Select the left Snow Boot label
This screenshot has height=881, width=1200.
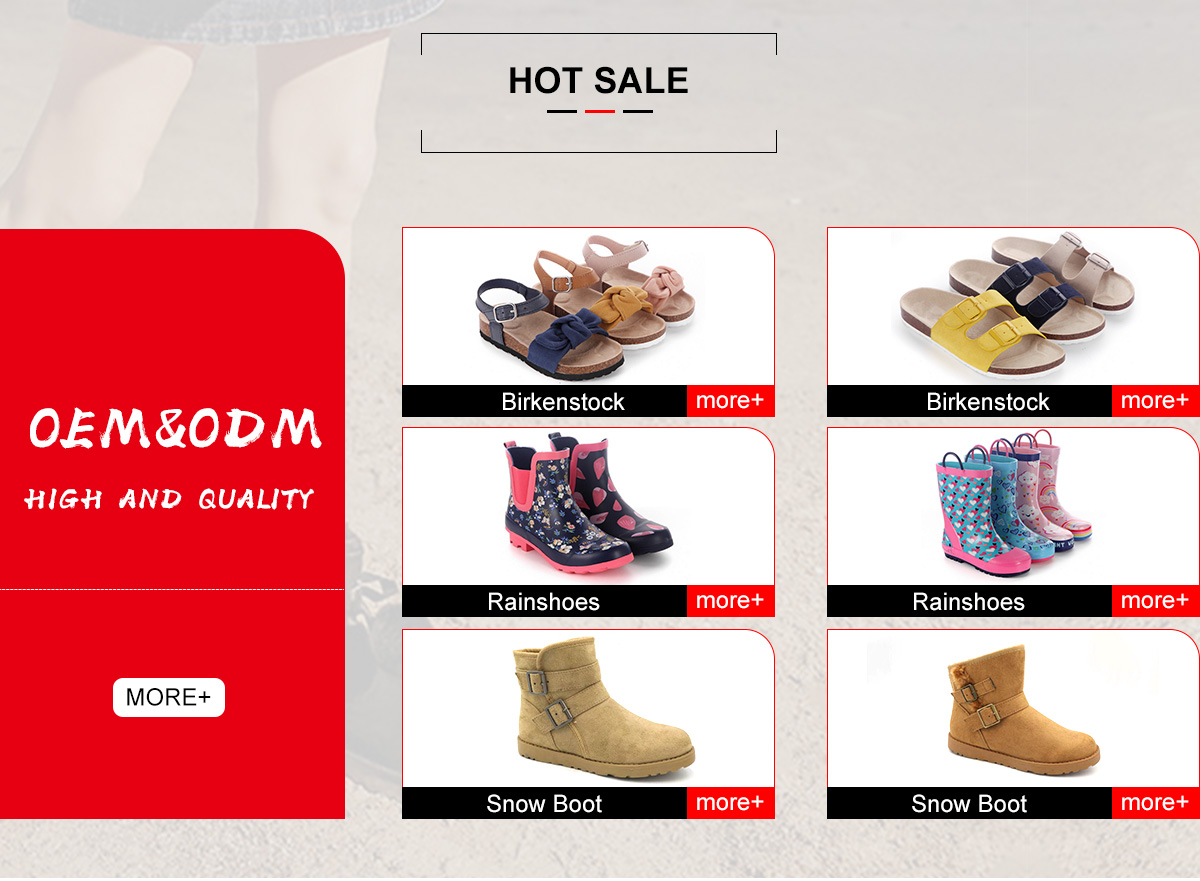tap(544, 804)
